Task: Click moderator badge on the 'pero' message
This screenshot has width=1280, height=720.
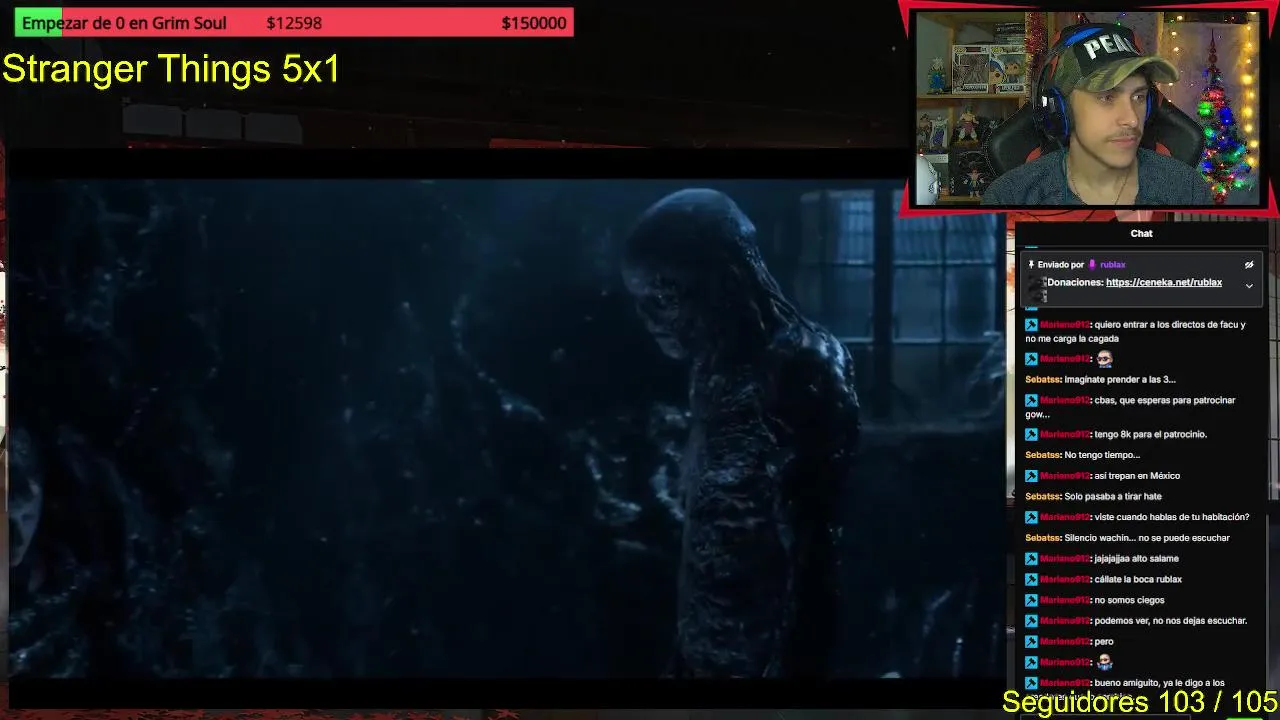Action: coord(1031,642)
